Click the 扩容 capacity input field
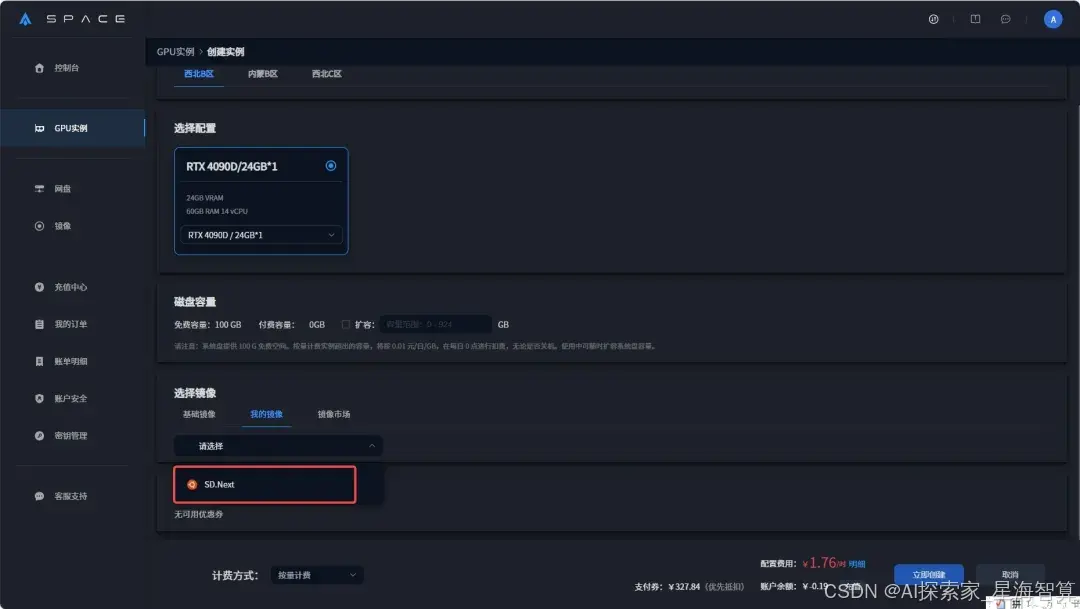 click(435, 324)
